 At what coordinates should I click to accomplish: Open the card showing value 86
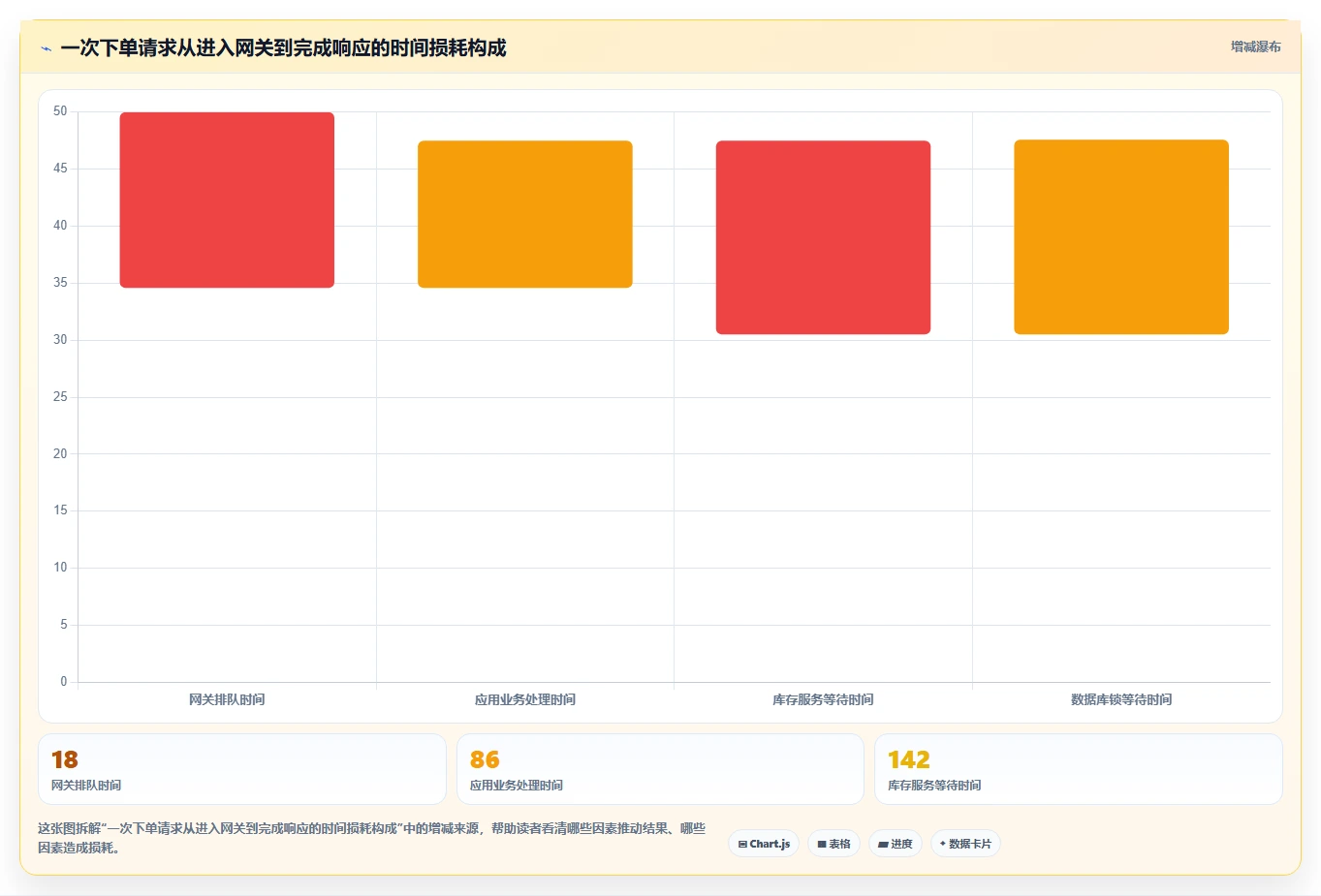coord(660,769)
